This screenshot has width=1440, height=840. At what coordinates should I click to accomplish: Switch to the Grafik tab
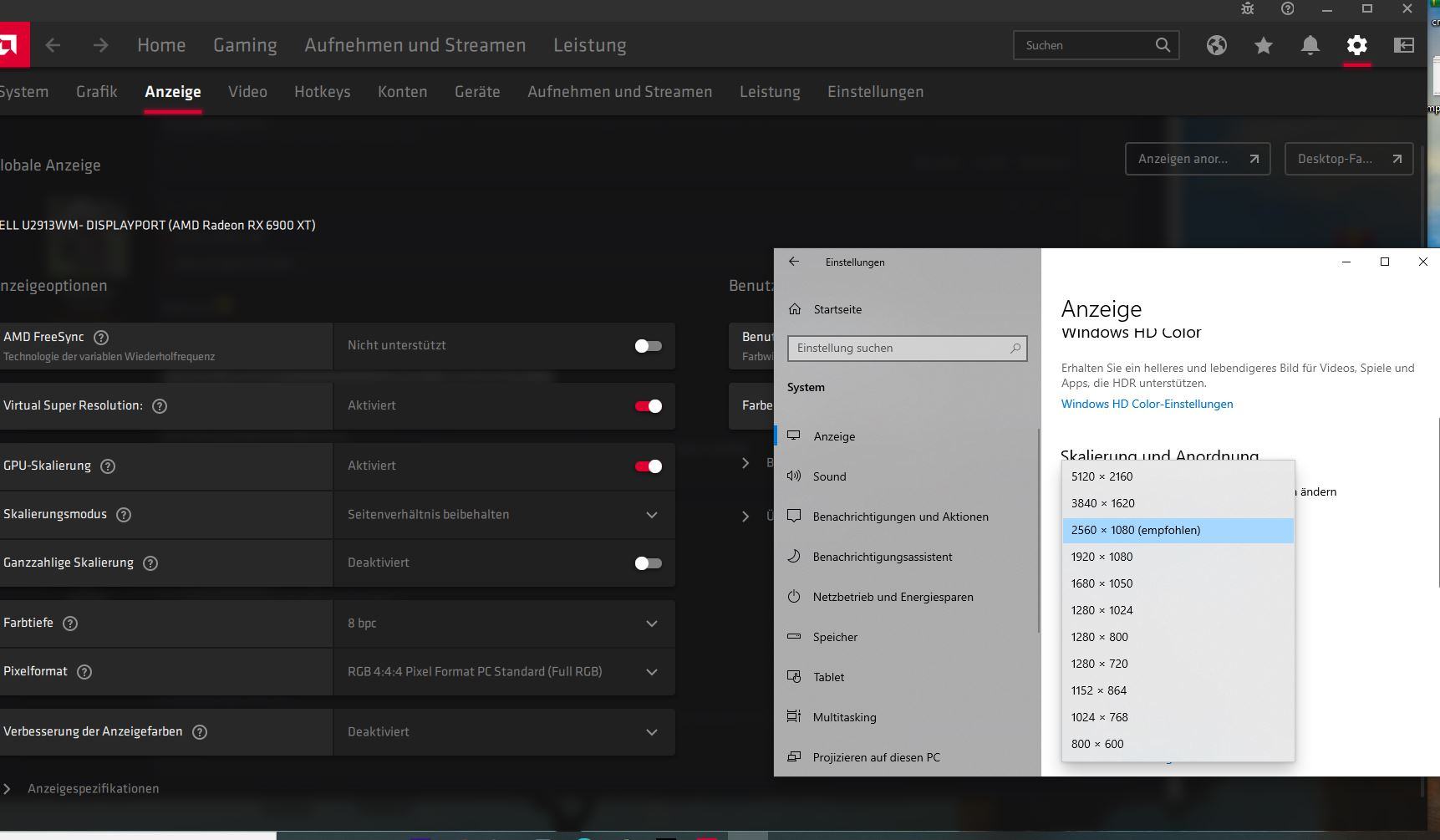click(96, 92)
